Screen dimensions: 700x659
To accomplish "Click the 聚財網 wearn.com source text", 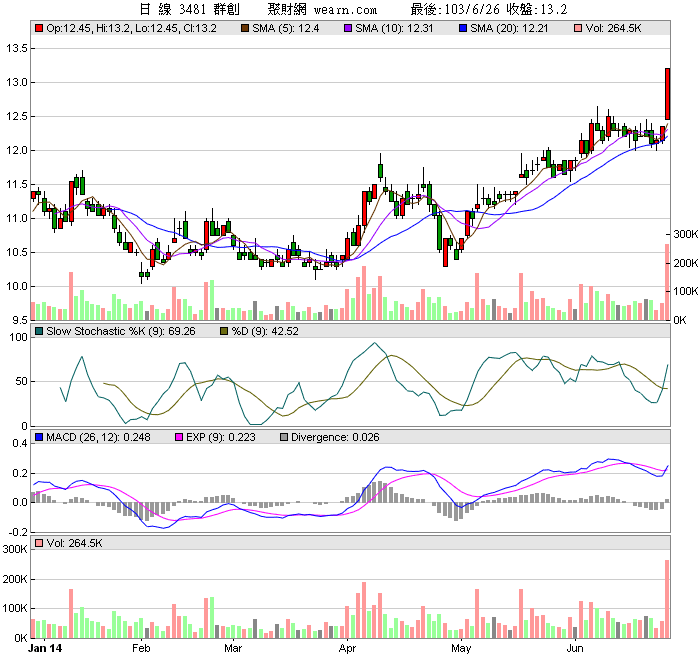I will (322, 9).
